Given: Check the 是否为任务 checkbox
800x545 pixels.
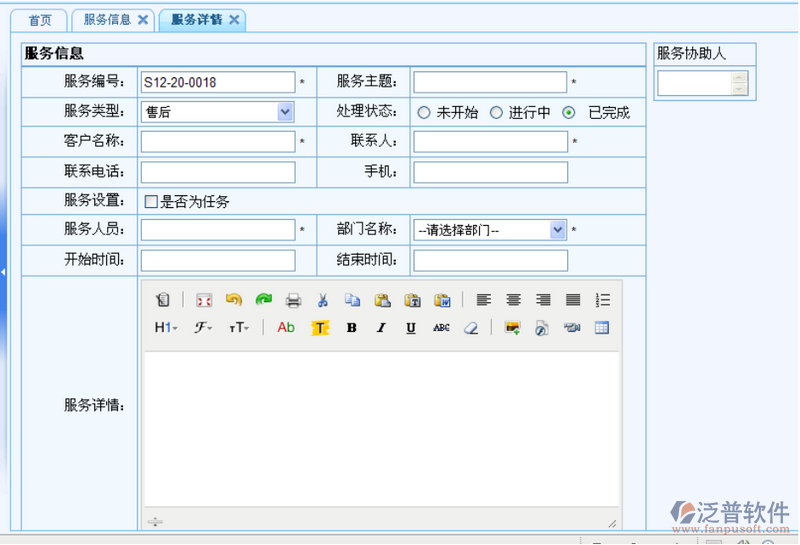Looking at the screenshot, I should 151,202.
